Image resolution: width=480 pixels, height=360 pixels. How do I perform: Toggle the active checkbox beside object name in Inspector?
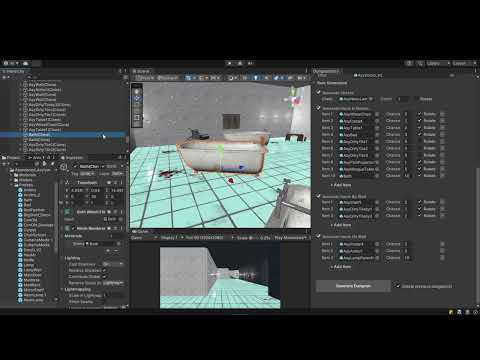coord(75,166)
